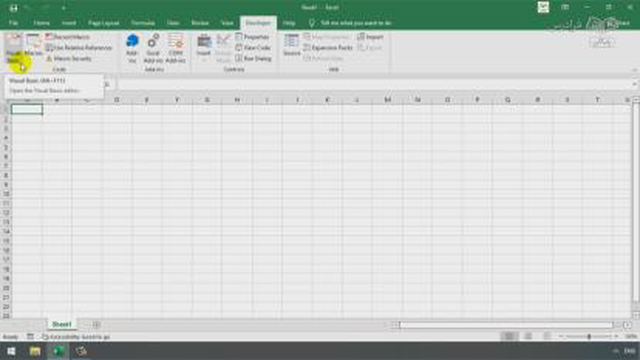
Task: Click View Code
Action: click(x=253, y=48)
